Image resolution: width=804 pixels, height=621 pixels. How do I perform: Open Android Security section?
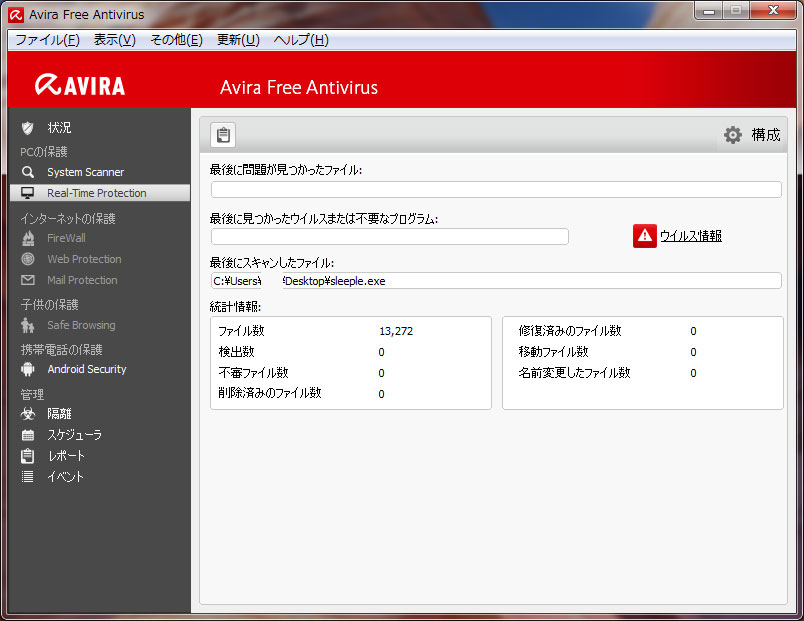click(x=87, y=369)
